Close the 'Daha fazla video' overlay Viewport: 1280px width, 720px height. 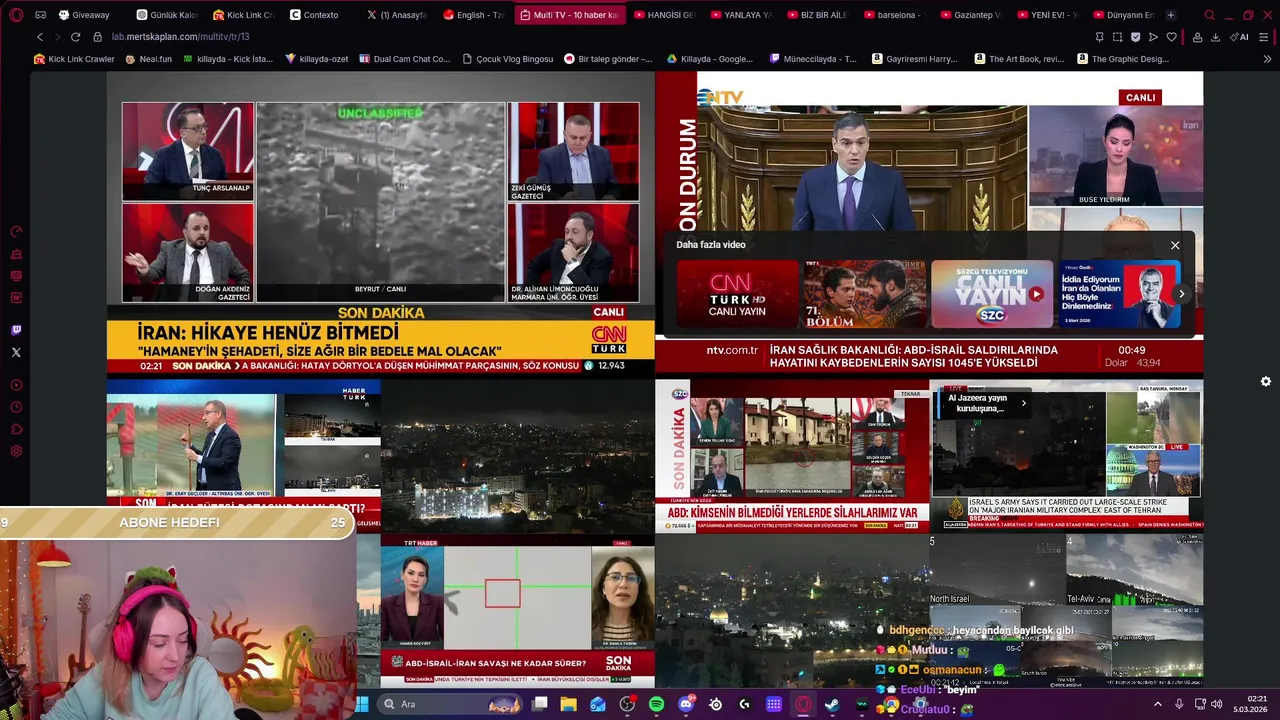[x=1175, y=245]
